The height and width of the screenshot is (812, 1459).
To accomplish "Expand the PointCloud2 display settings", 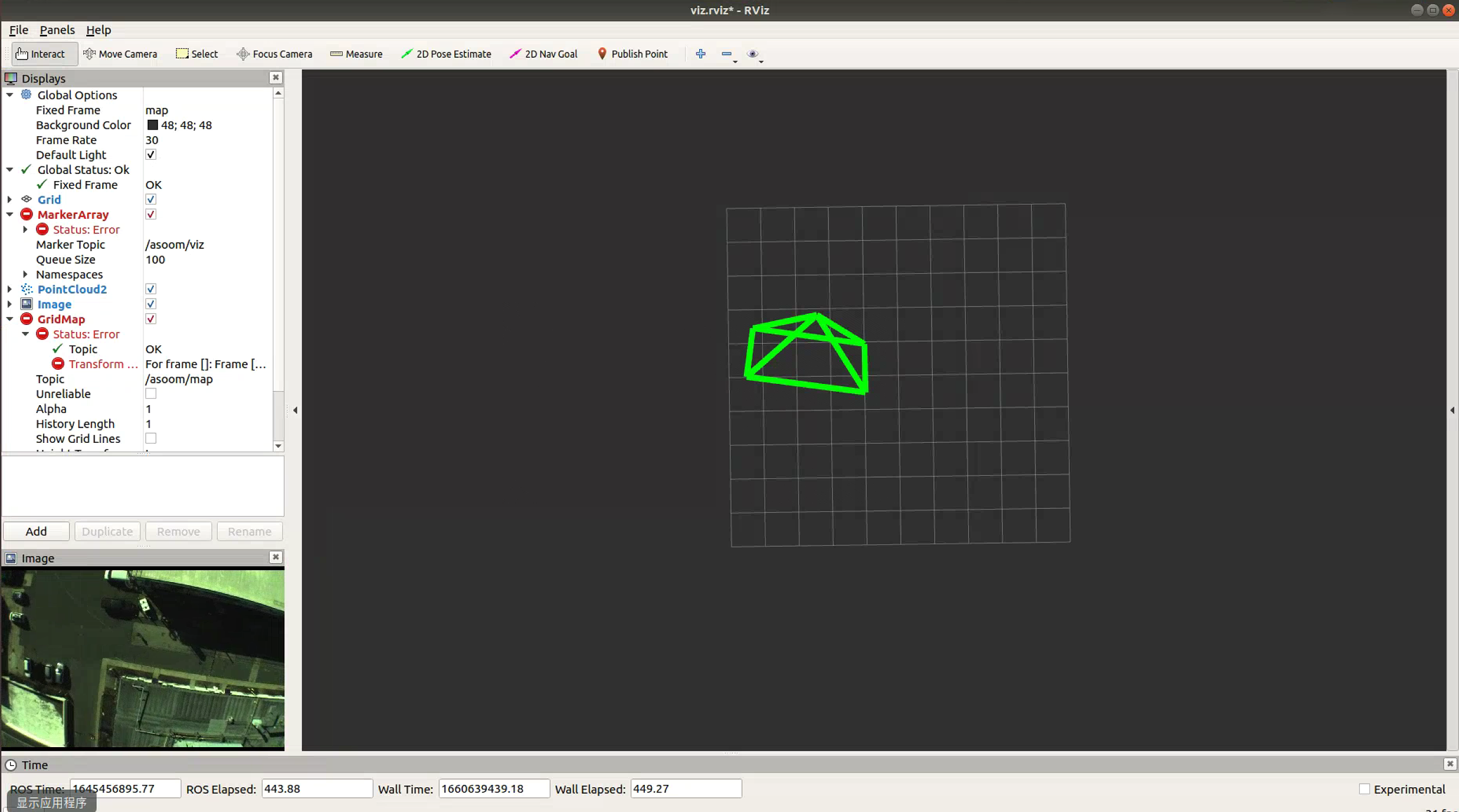I will 9,288.
